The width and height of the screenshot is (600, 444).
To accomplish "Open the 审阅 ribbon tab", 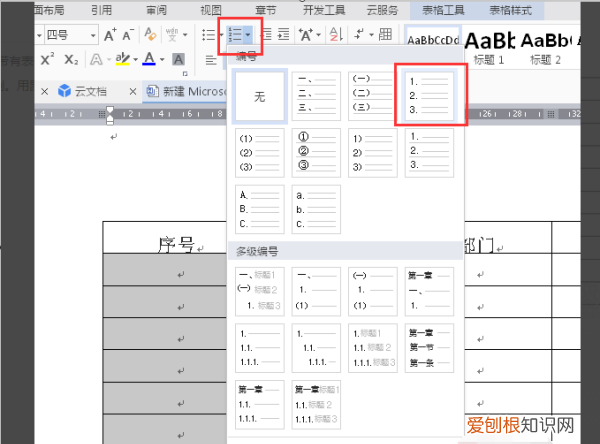I will [157, 10].
